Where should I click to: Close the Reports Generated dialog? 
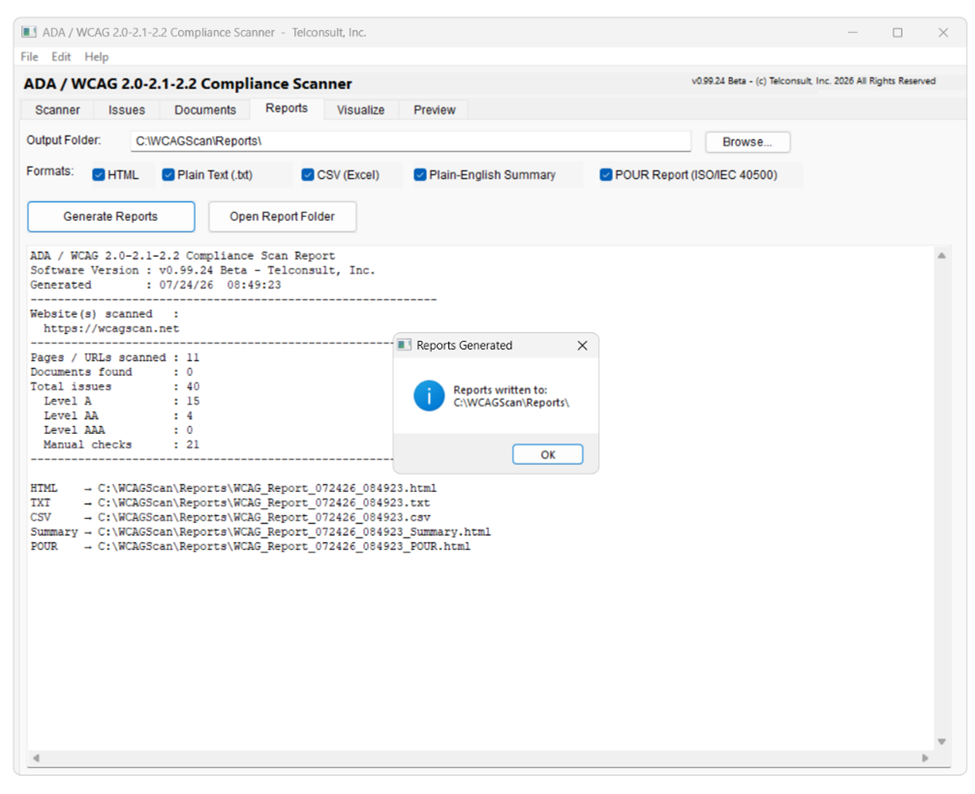coord(582,345)
